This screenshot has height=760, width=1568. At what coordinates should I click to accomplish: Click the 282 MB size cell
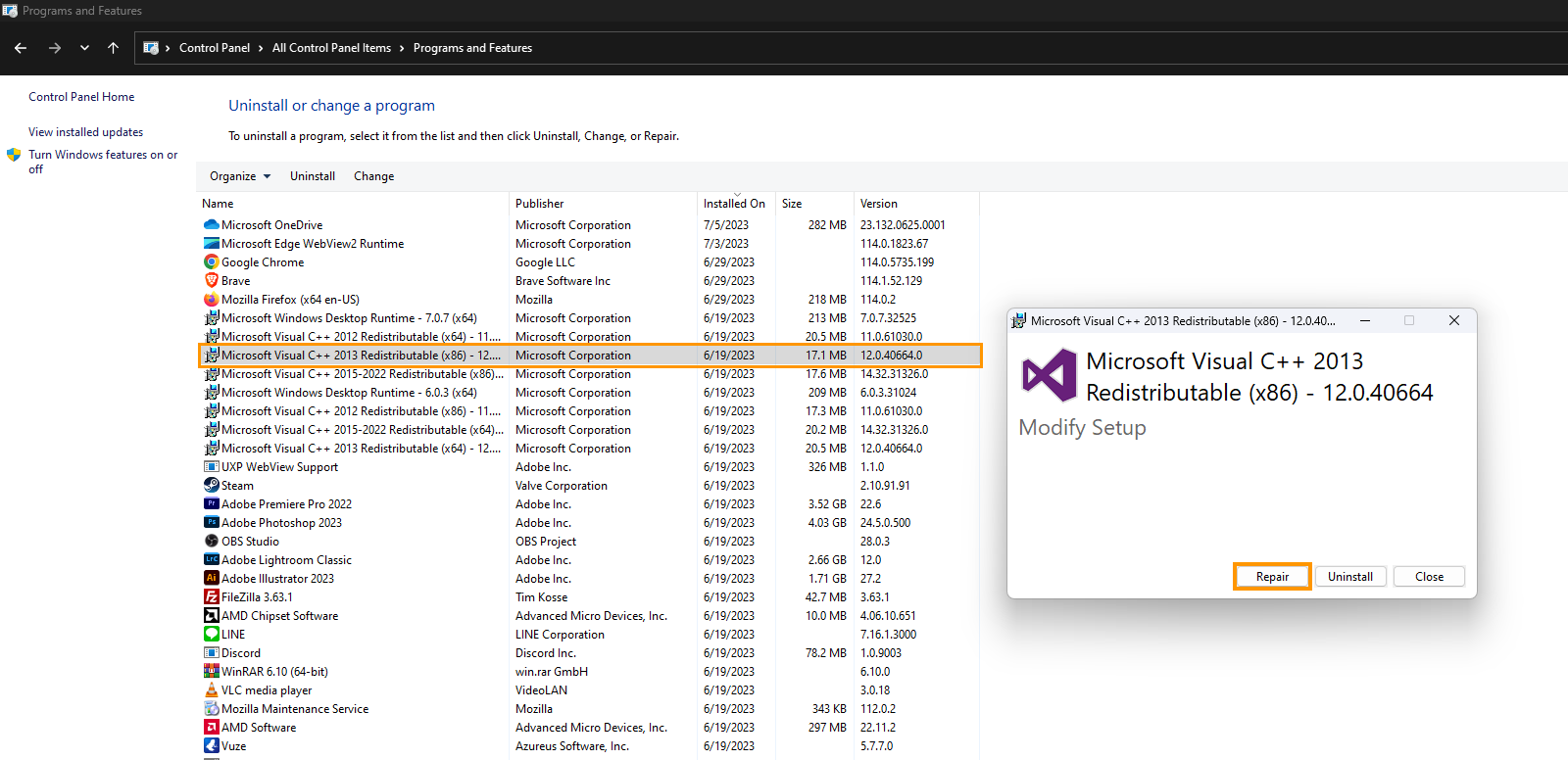point(827,225)
